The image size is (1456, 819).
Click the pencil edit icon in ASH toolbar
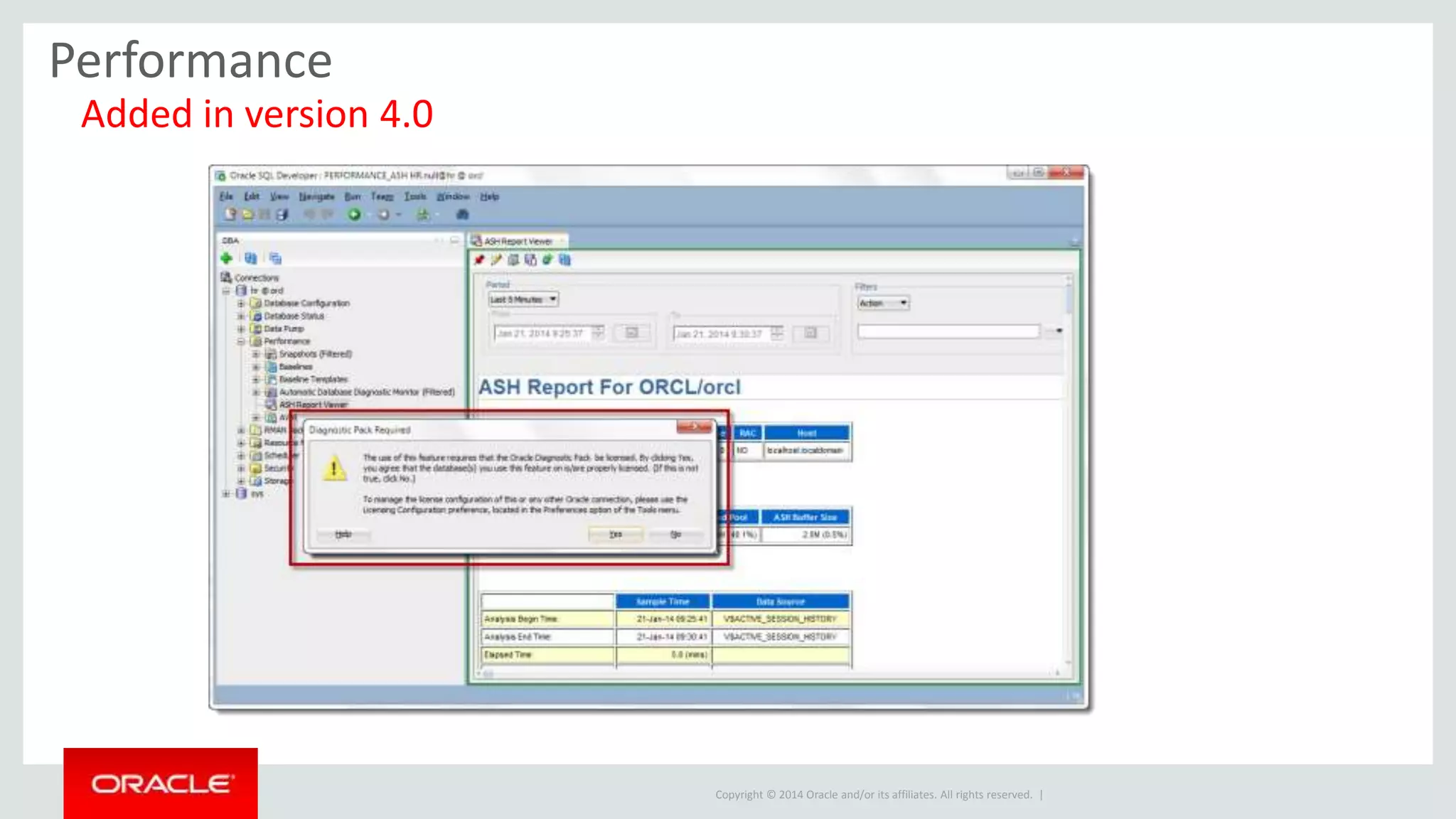[x=496, y=259]
